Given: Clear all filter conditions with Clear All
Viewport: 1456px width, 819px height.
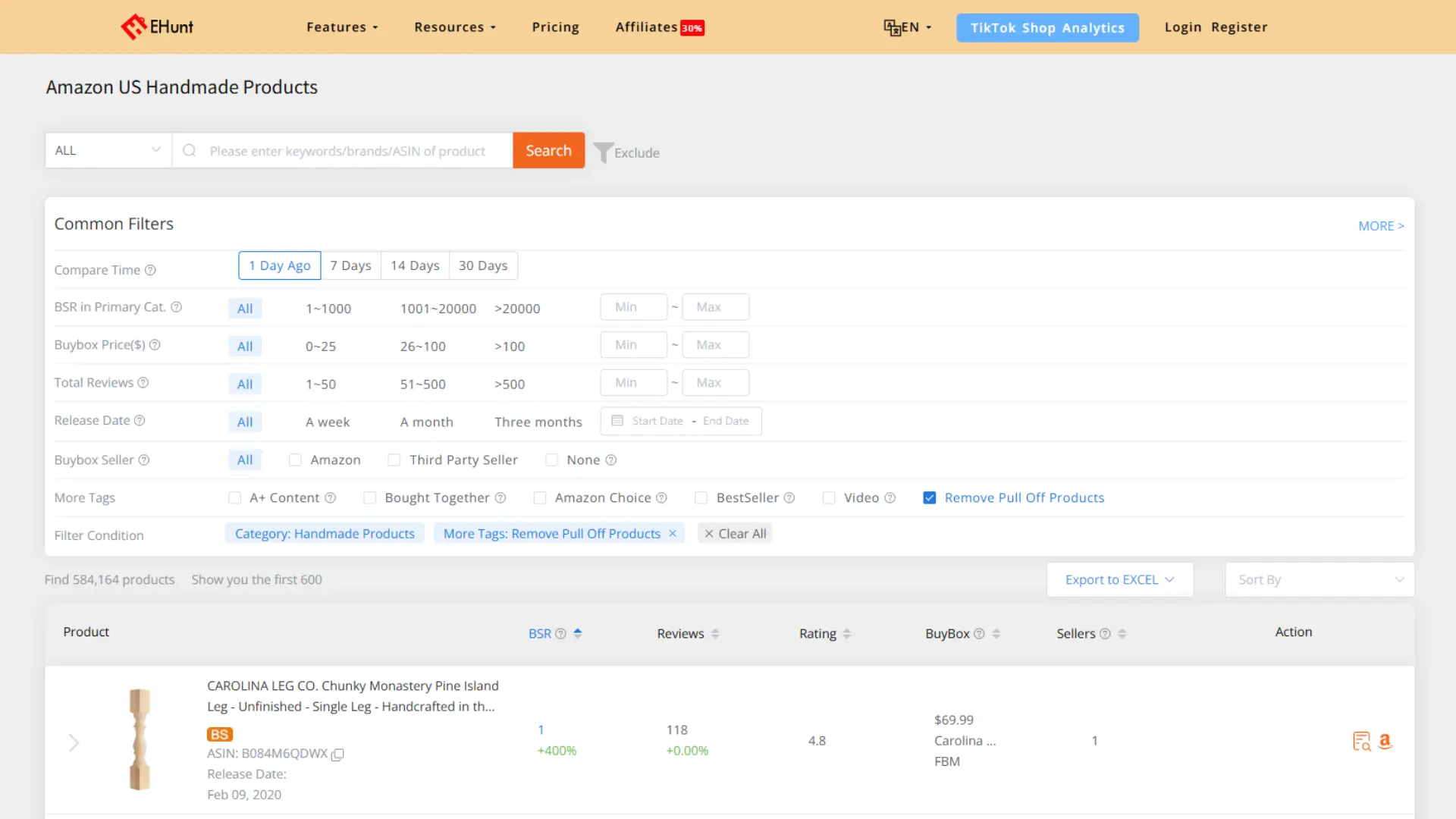Looking at the screenshot, I should point(734,533).
